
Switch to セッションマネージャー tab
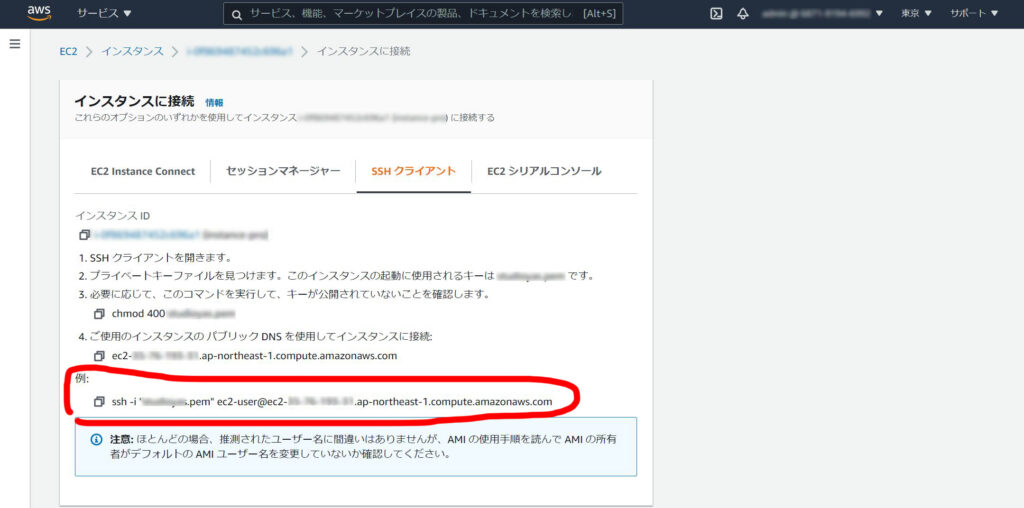point(283,171)
